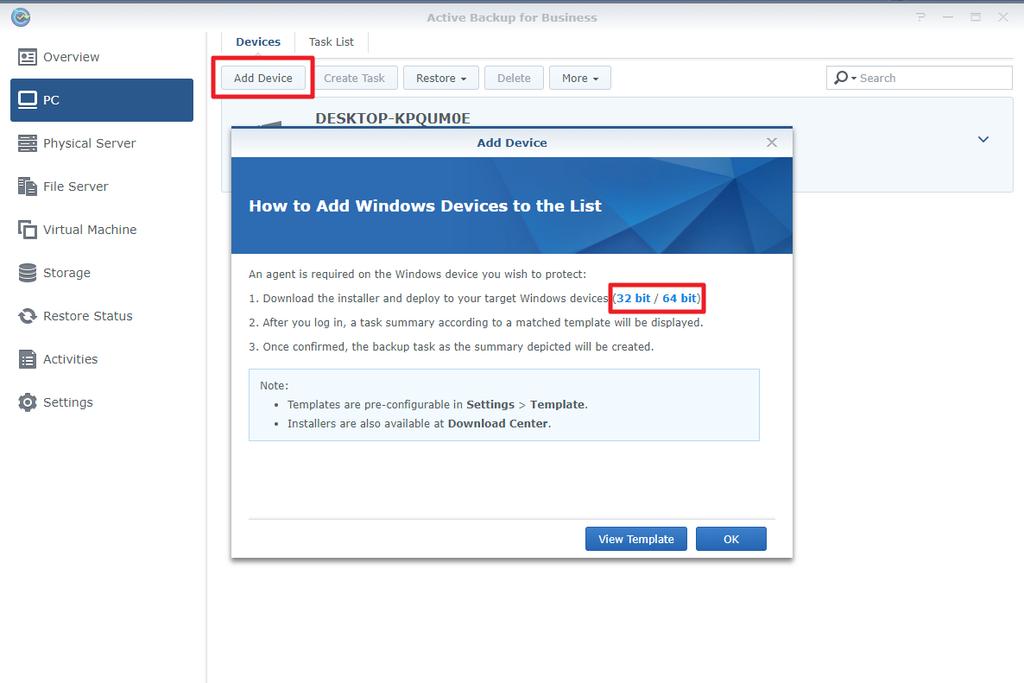Click the help question mark icon

[x=920, y=17]
